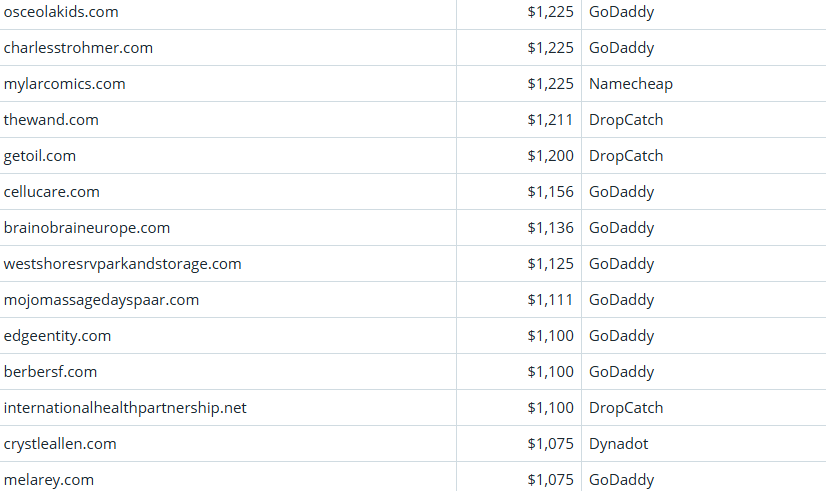Open mojomassagedayspaar.com listing
Image resolution: width=826 pixels, height=491 pixels.
(x=101, y=300)
